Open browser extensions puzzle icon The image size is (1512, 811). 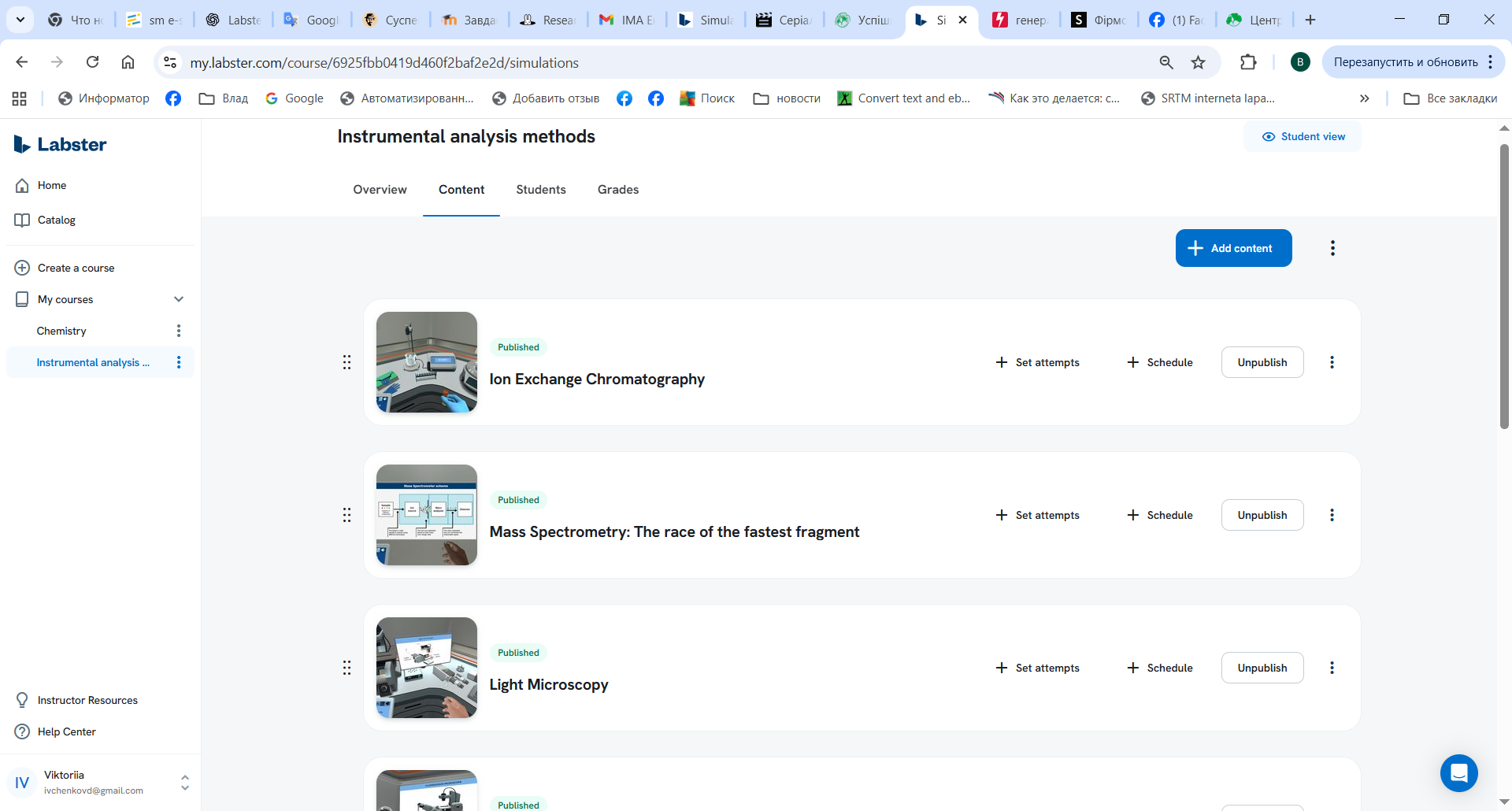point(1248,62)
